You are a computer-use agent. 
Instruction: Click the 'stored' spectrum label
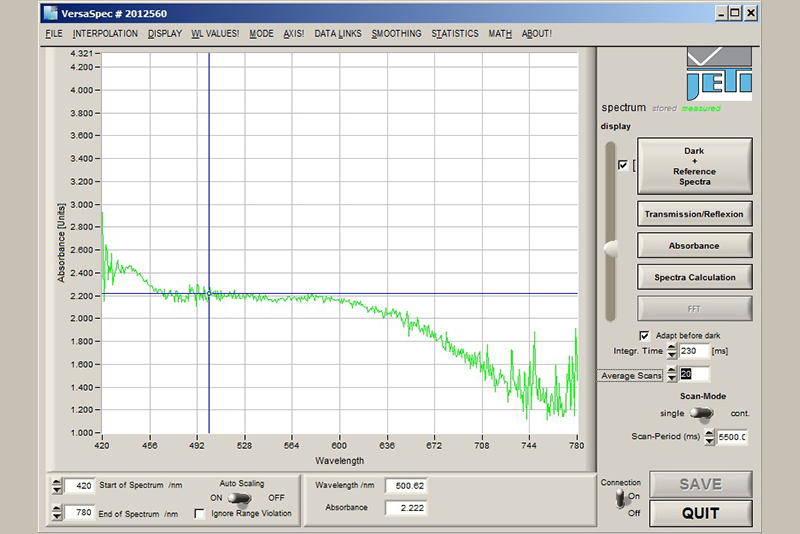[x=664, y=108]
